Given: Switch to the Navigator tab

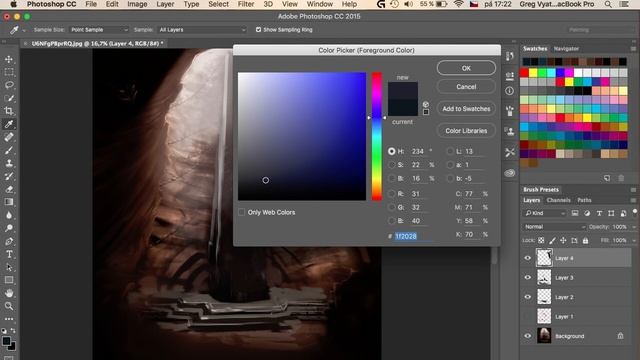Looking at the screenshot, I should point(566,49).
